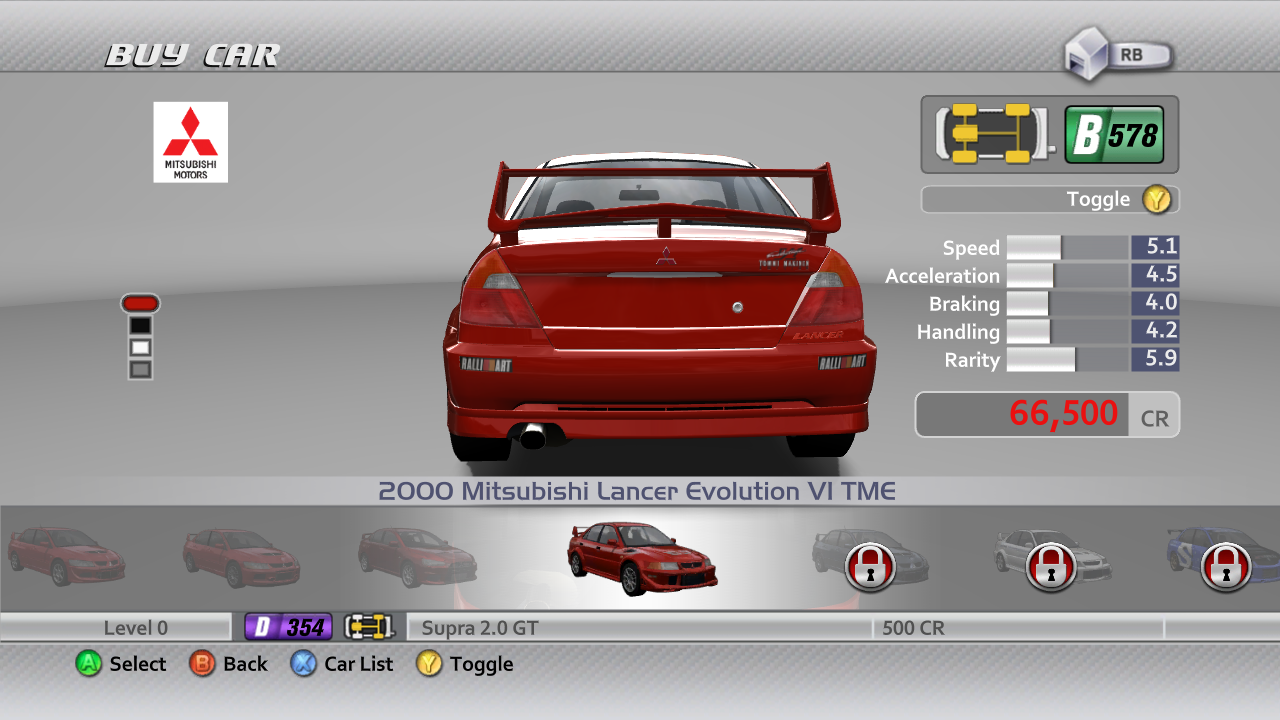Go back using the red B Back prompt

pyautogui.click(x=229, y=663)
